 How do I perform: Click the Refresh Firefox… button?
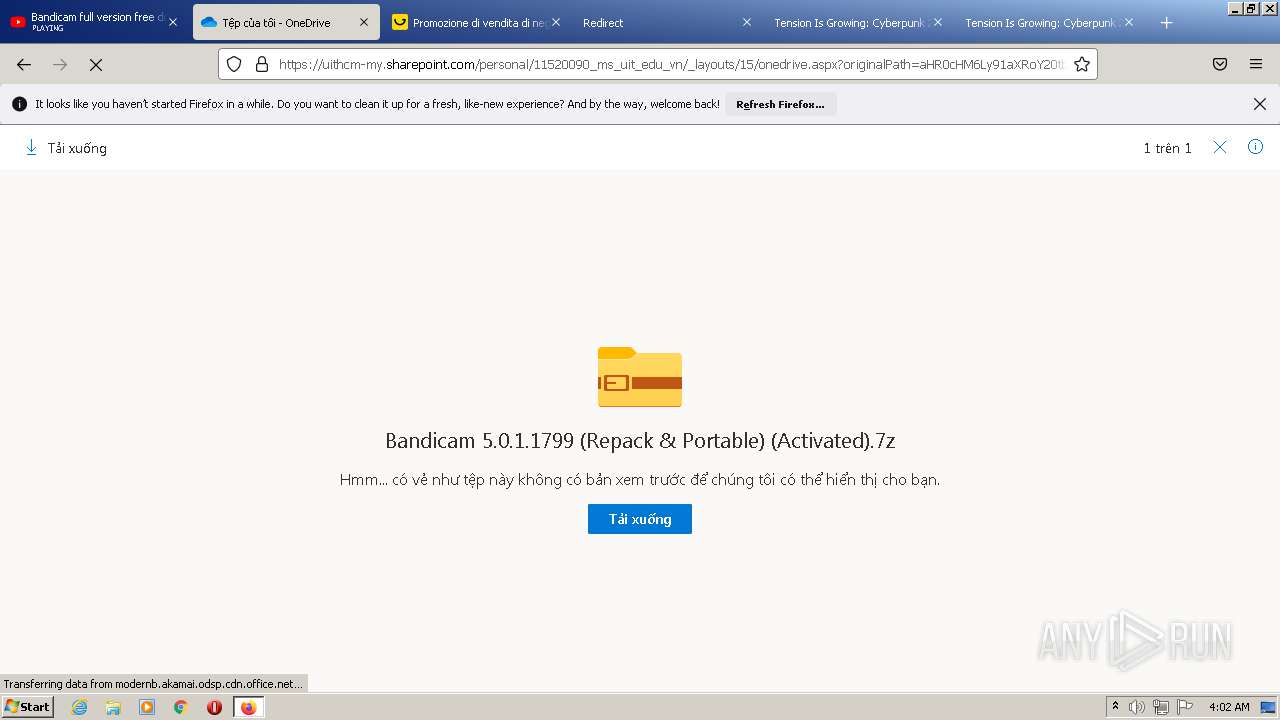click(780, 104)
